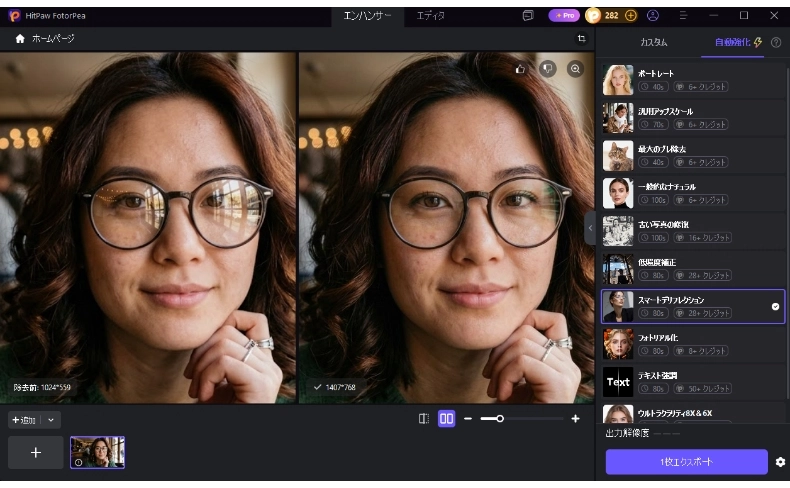This screenshot has width=790, height=488.
Task: Toggle the スマートデリフレクション checkmark
Action: pos(775,307)
